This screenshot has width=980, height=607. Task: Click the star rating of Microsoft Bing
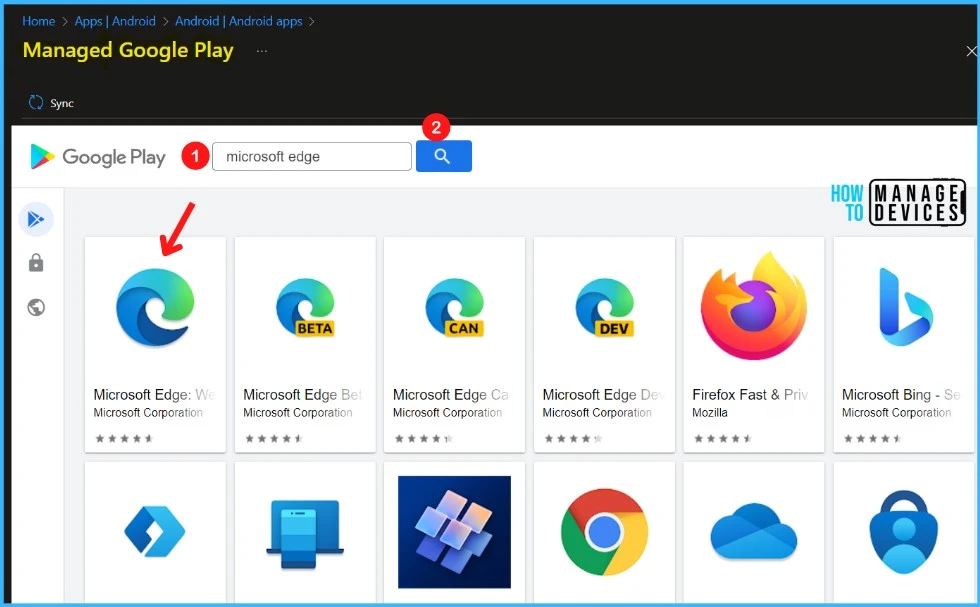coord(872,438)
